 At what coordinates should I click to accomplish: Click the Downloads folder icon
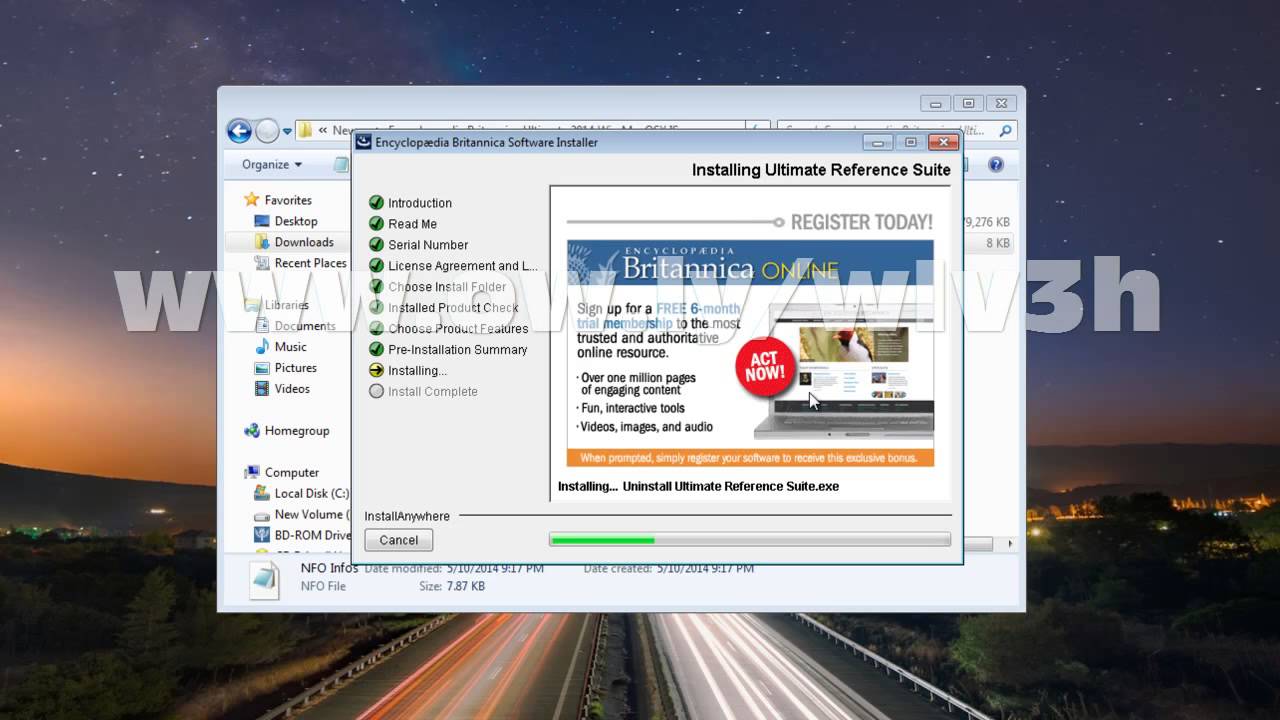[x=262, y=242]
